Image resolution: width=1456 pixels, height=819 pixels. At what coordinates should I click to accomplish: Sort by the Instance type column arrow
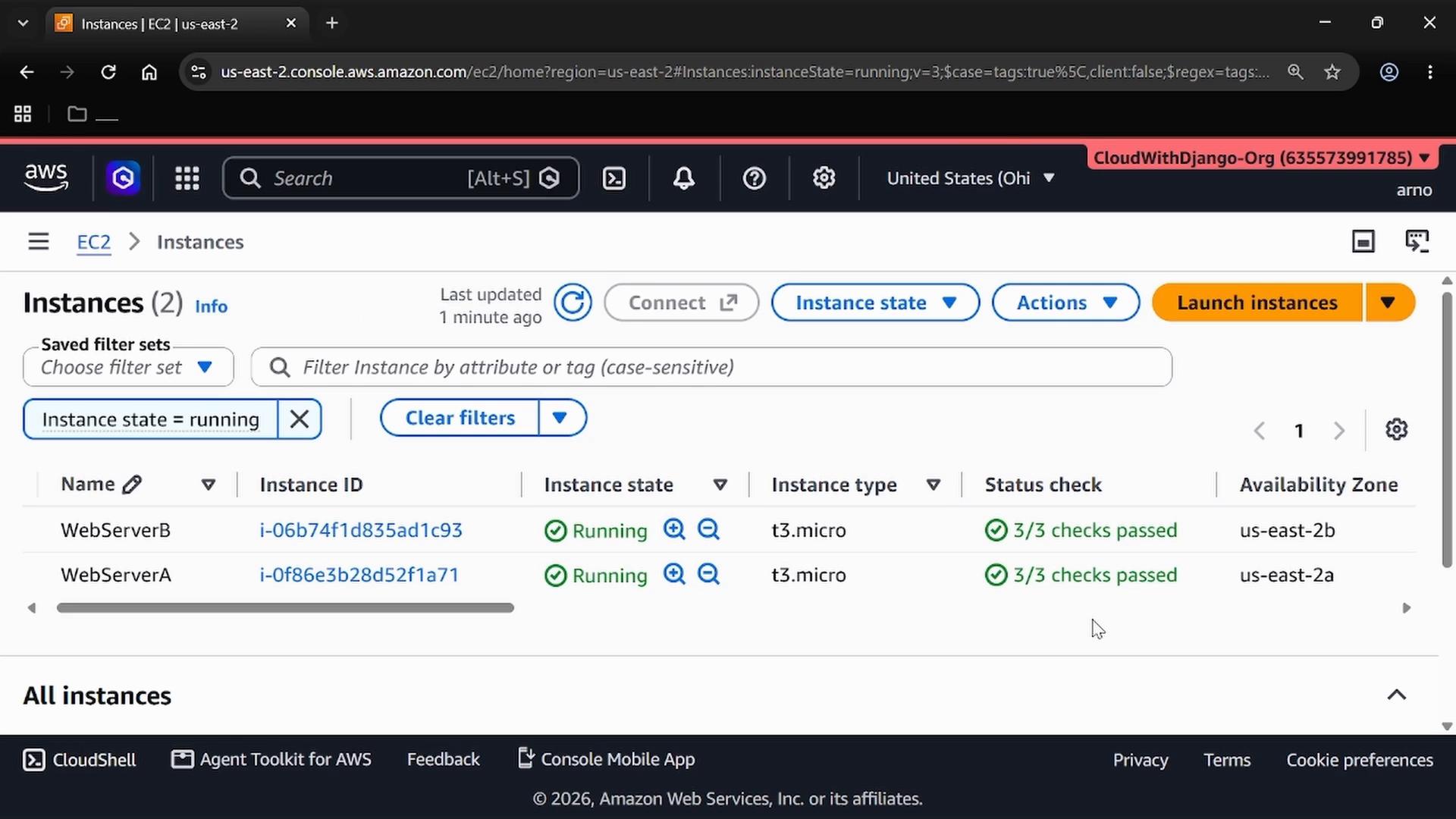click(x=934, y=485)
